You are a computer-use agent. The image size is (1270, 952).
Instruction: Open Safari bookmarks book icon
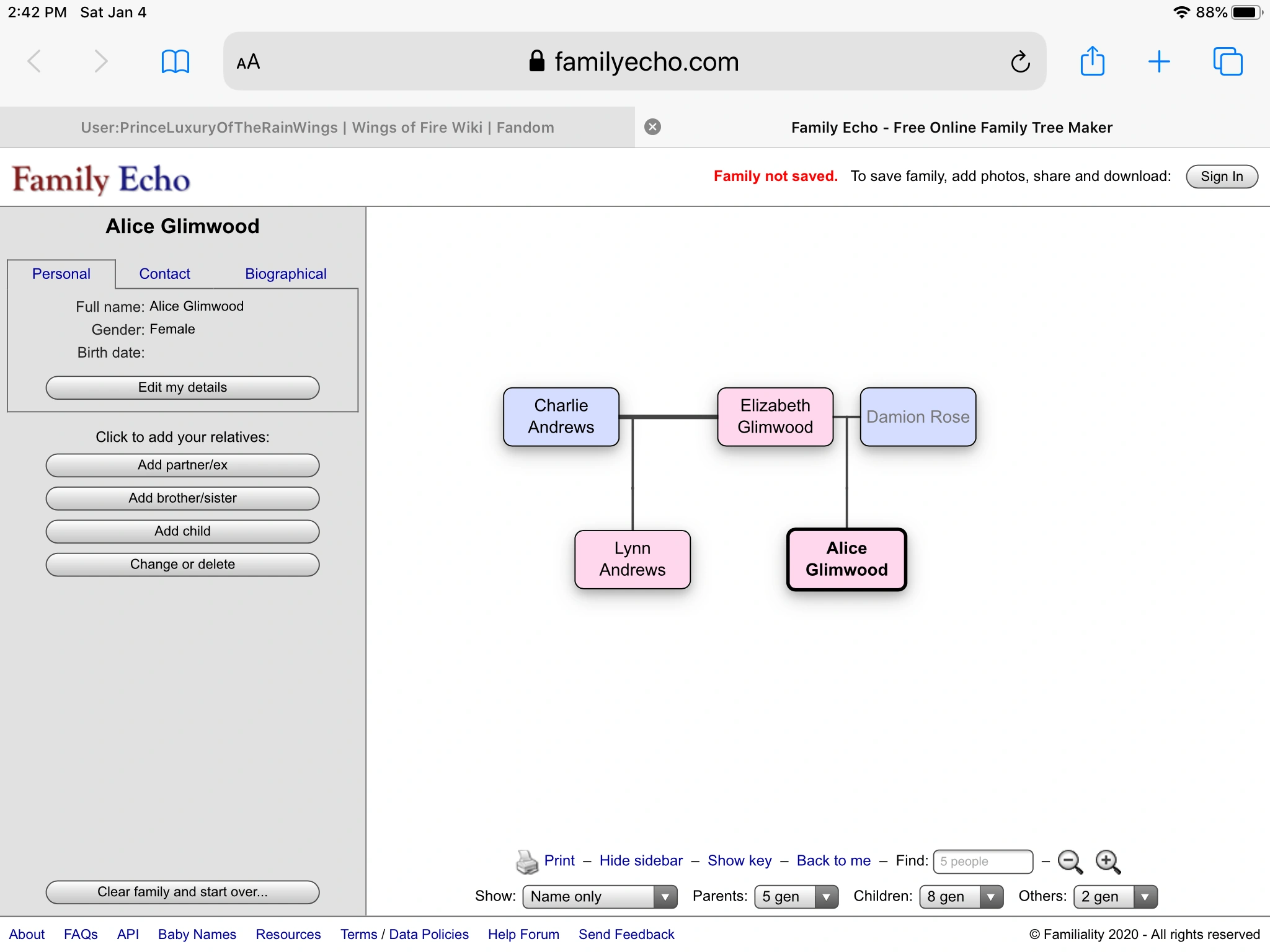pyautogui.click(x=175, y=62)
